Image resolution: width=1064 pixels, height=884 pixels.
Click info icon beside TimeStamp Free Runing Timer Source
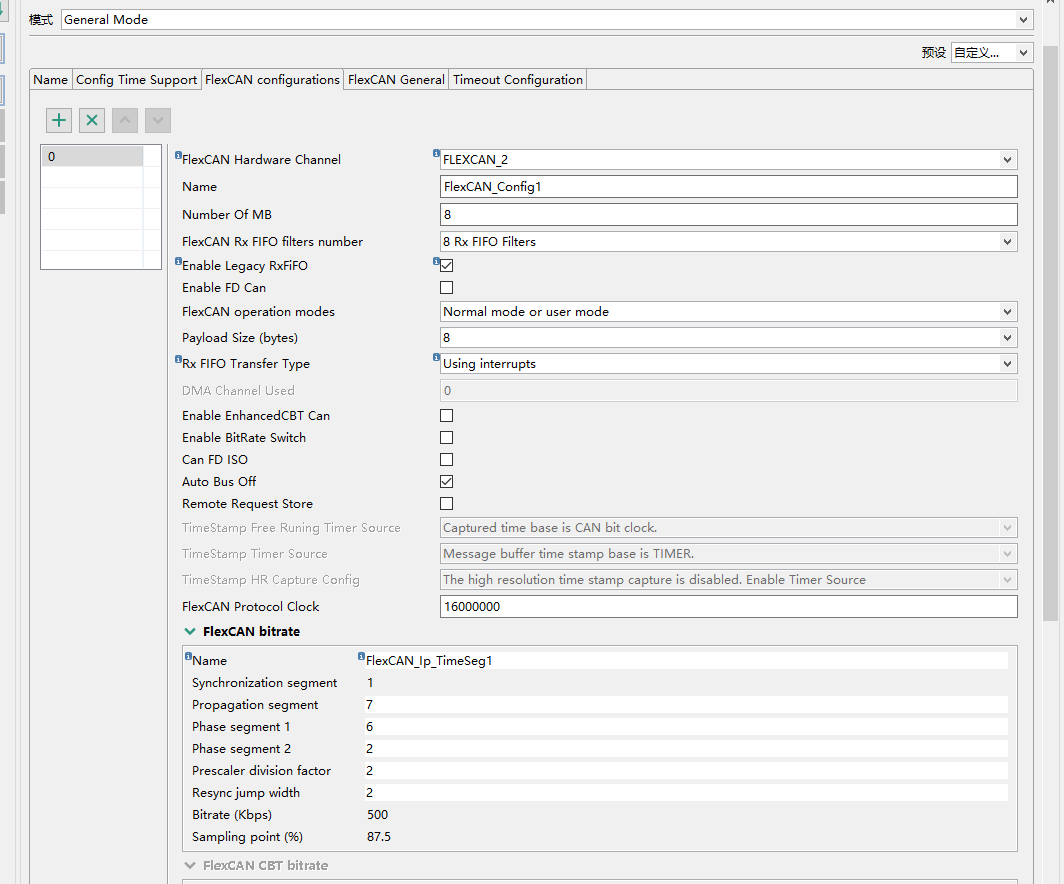pos(178,521)
